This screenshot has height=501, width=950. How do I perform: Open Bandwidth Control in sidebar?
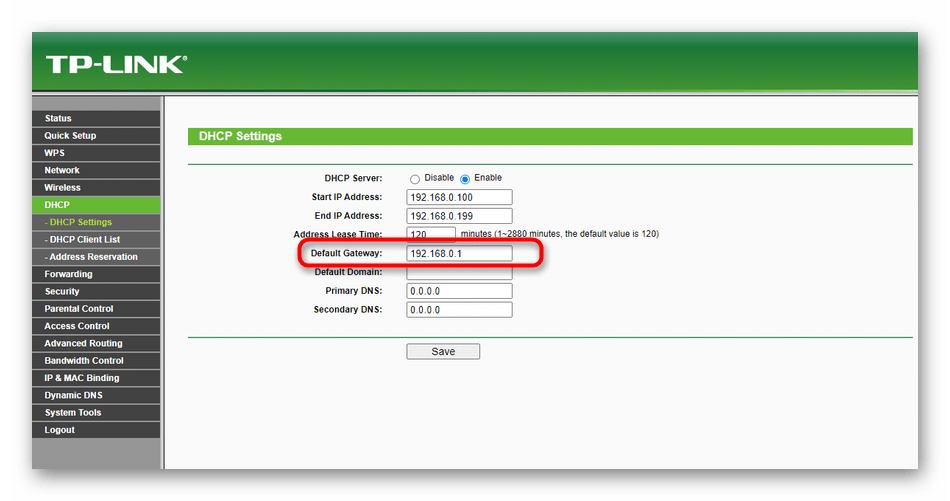[96, 360]
